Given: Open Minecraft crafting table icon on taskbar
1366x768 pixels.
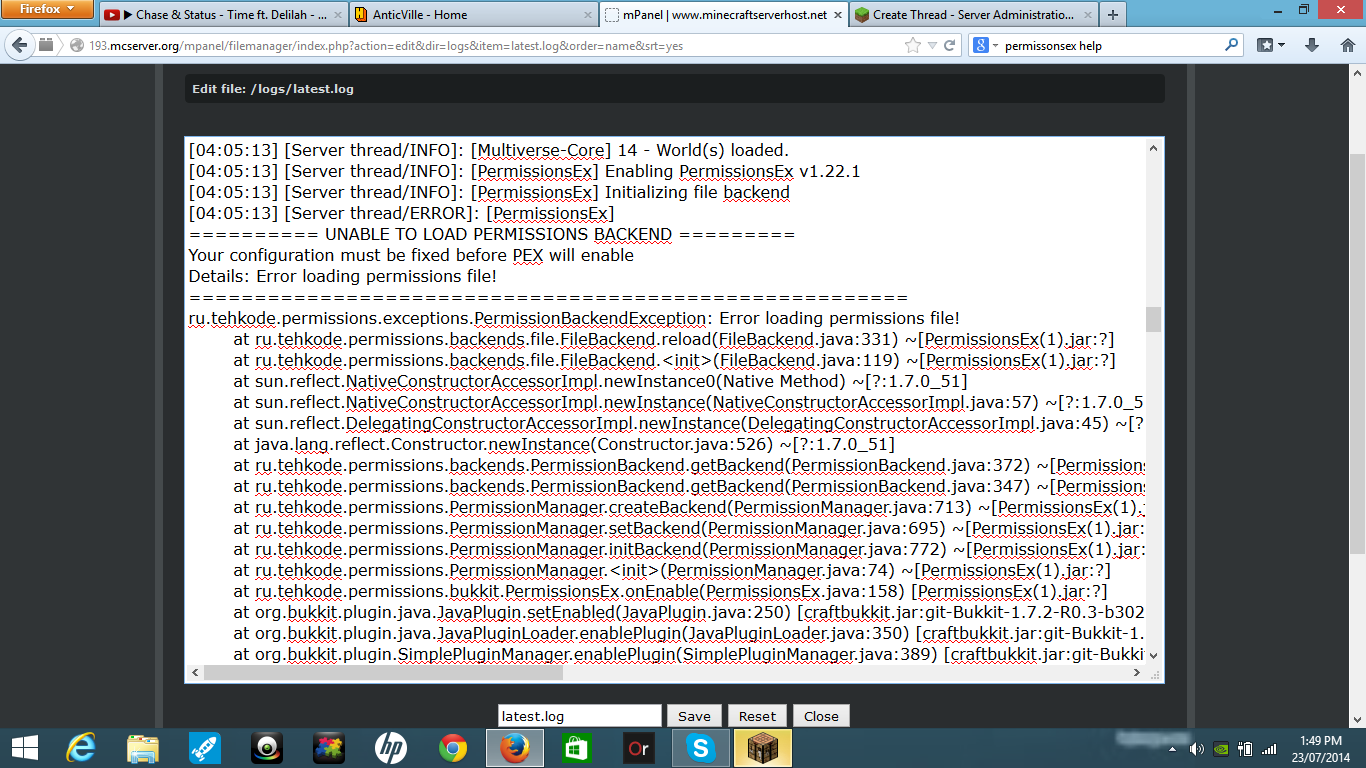Looking at the screenshot, I should click(x=763, y=748).
